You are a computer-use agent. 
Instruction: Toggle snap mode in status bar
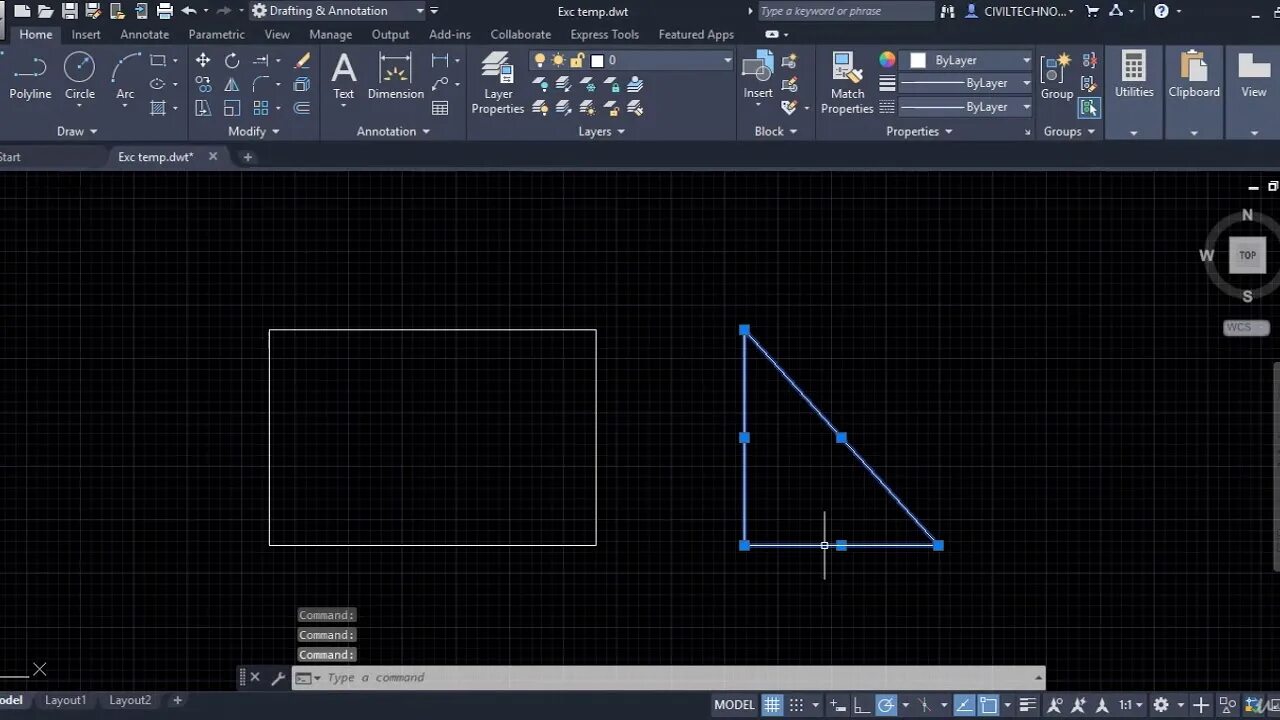coord(796,705)
